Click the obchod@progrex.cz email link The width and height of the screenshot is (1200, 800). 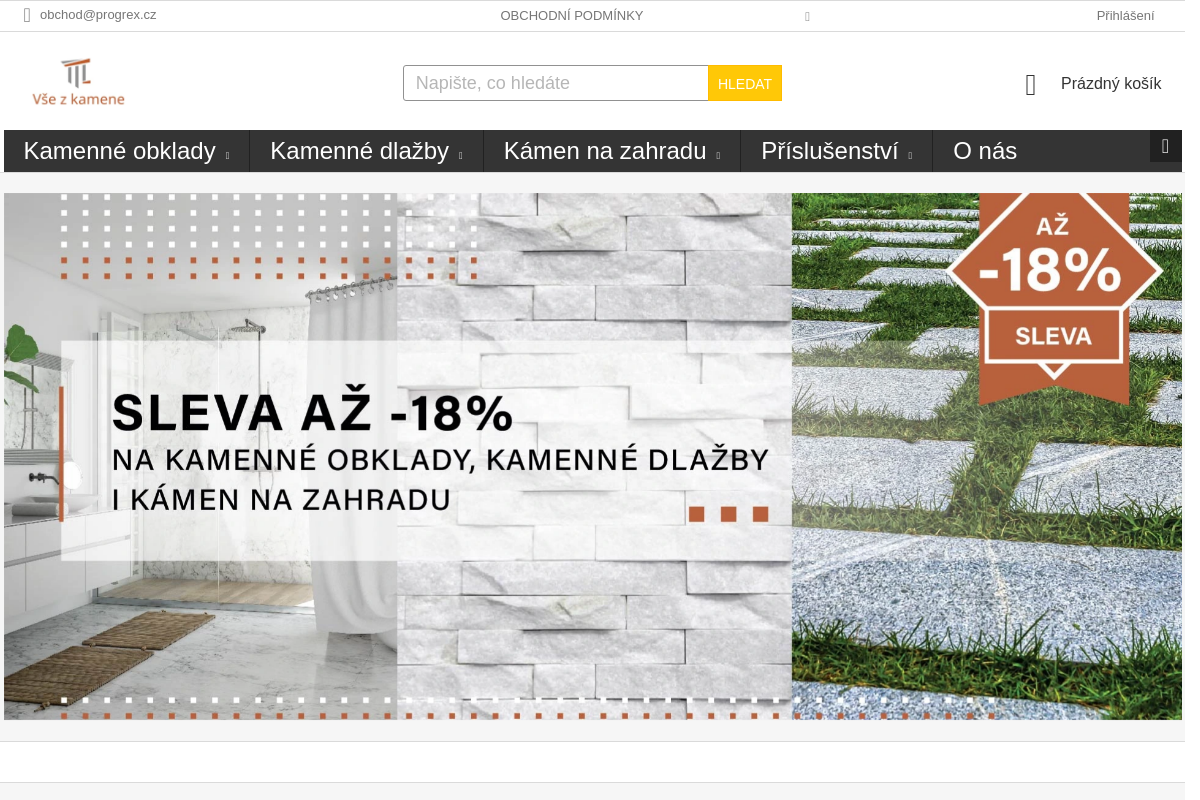tap(98, 15)
